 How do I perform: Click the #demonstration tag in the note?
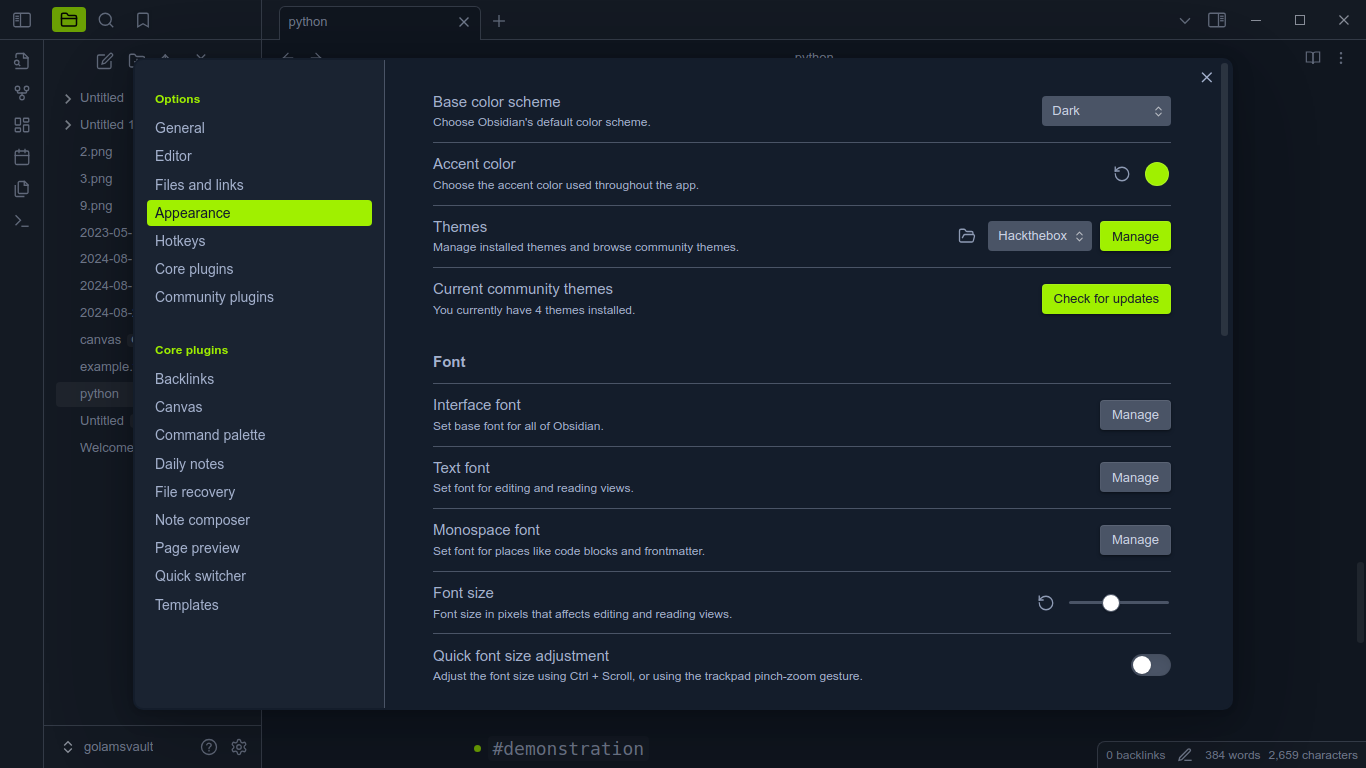point(568,749)
